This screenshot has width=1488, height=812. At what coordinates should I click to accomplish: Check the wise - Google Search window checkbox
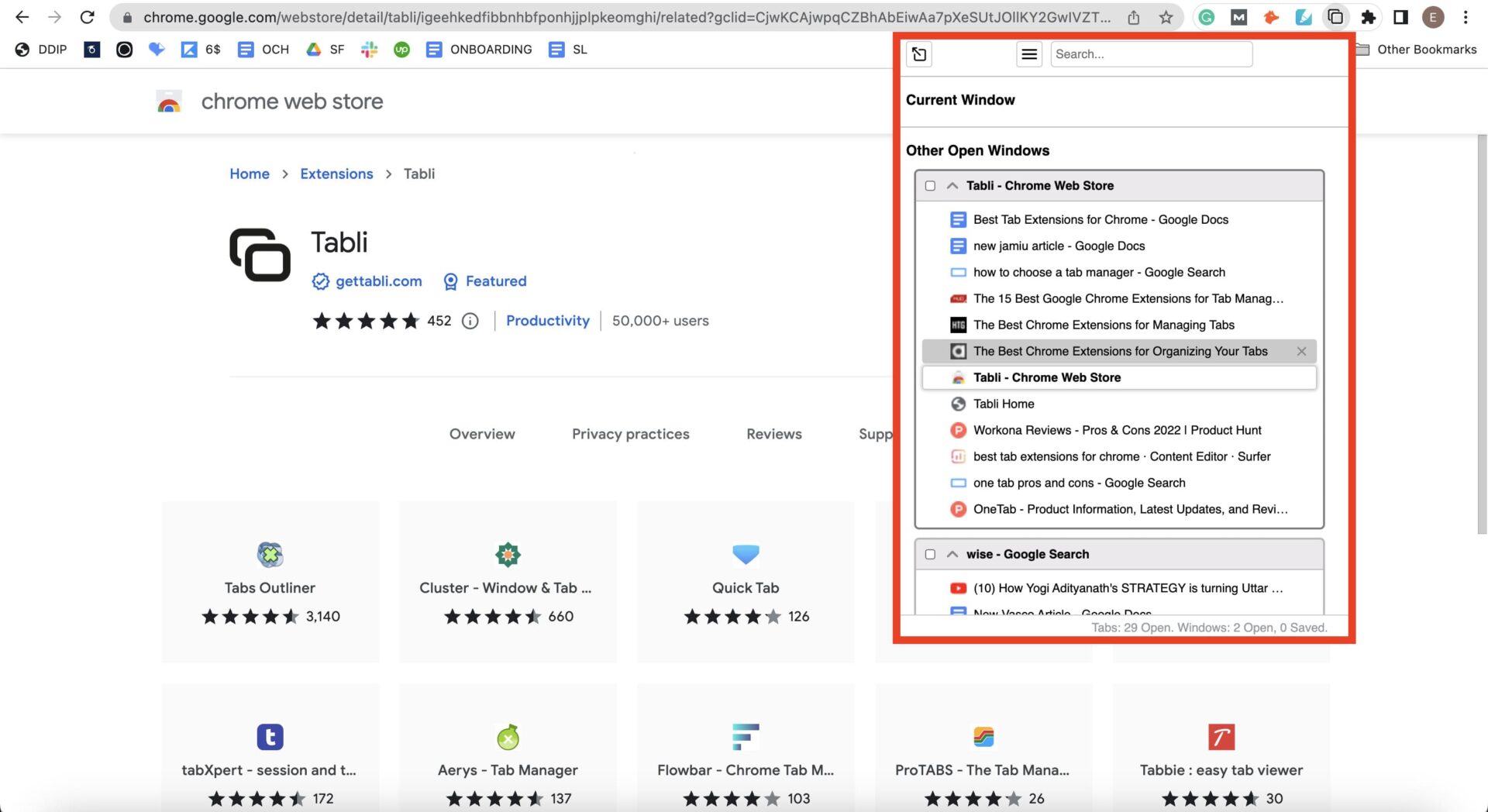point(930,555)
